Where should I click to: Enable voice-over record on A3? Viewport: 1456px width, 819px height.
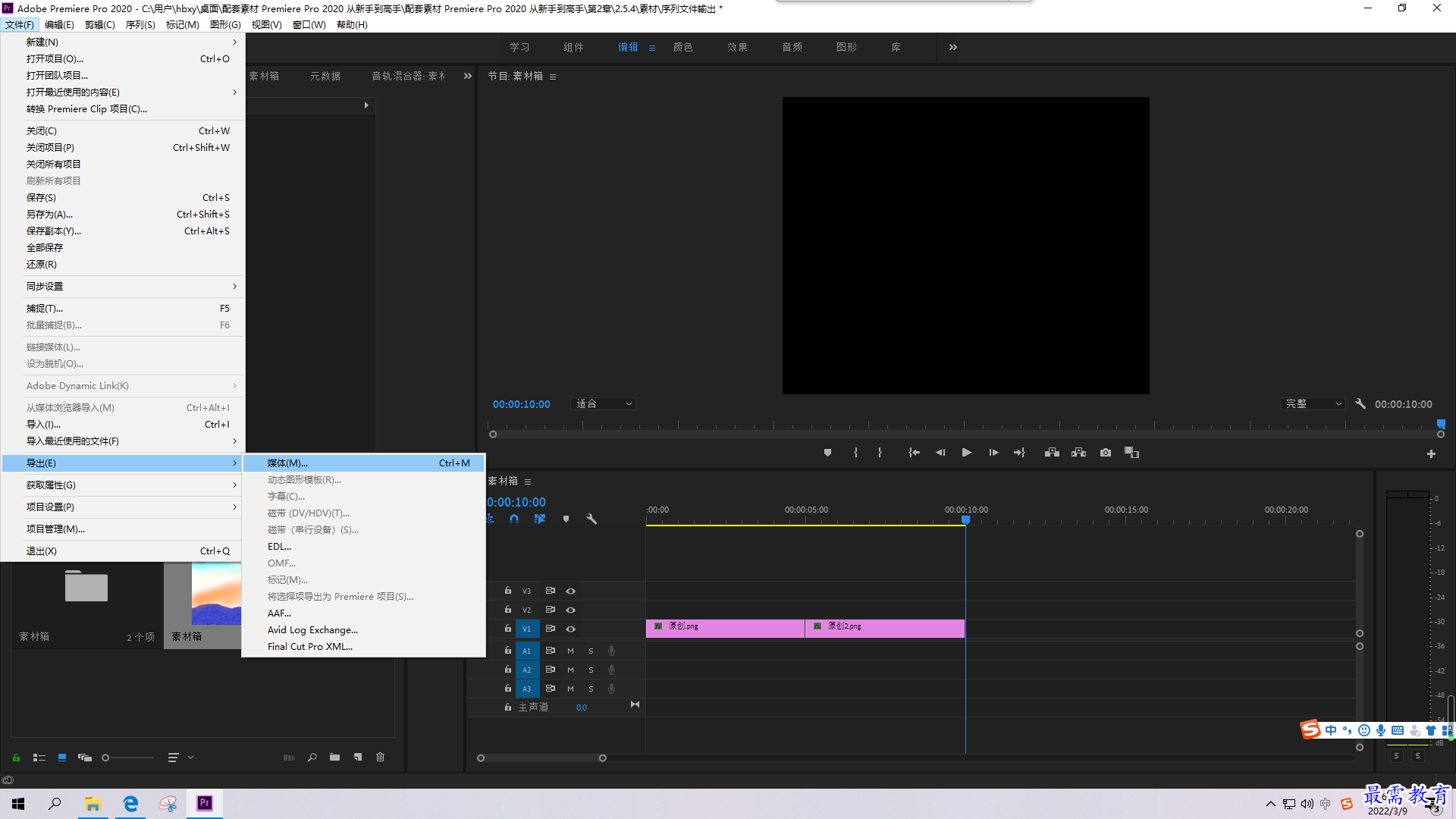pyautogui.click(x=611, y=689)
